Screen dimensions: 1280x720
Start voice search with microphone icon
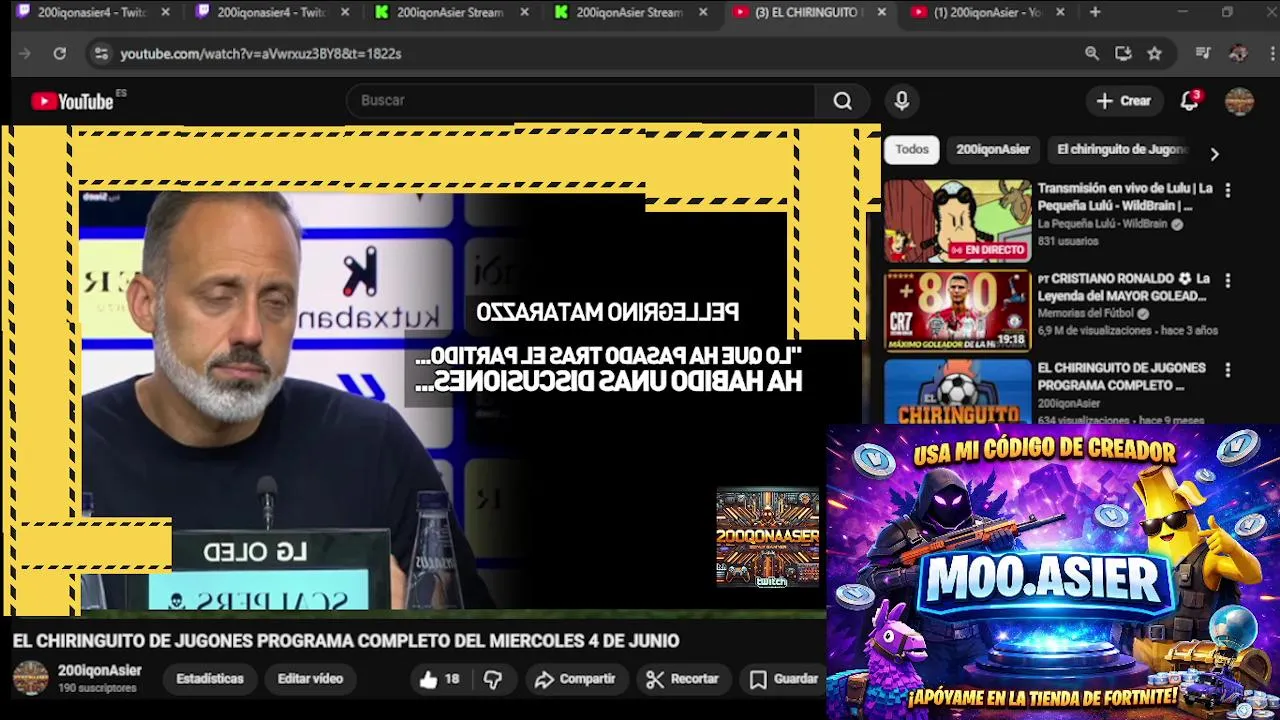[x=902, y=101]
